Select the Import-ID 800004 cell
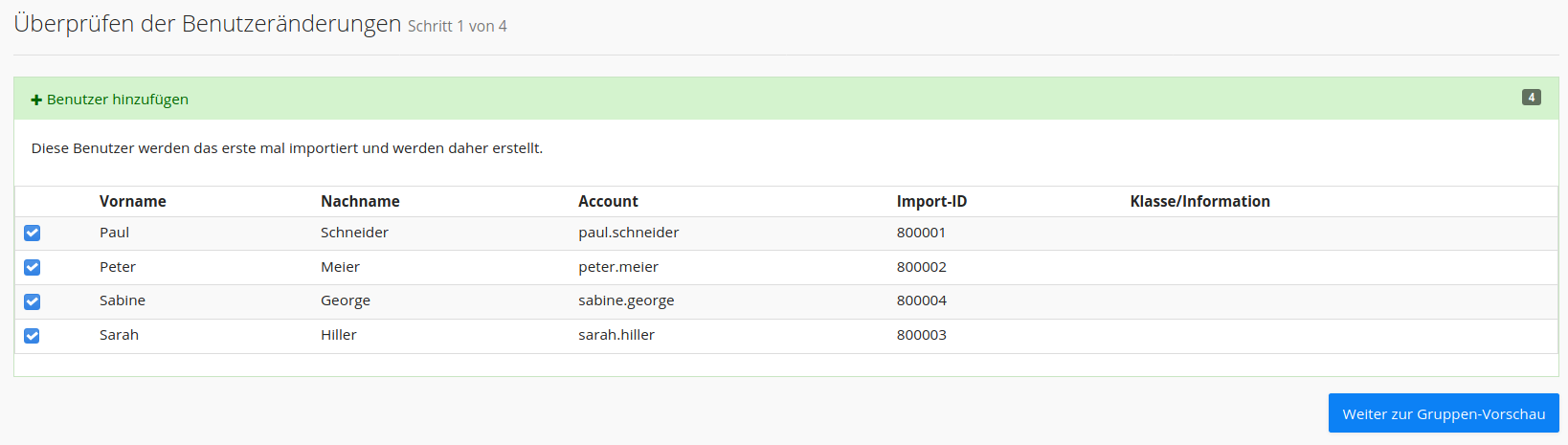Screen dimensions: 1568x445 pyautogui.click(x=921, y=300)
